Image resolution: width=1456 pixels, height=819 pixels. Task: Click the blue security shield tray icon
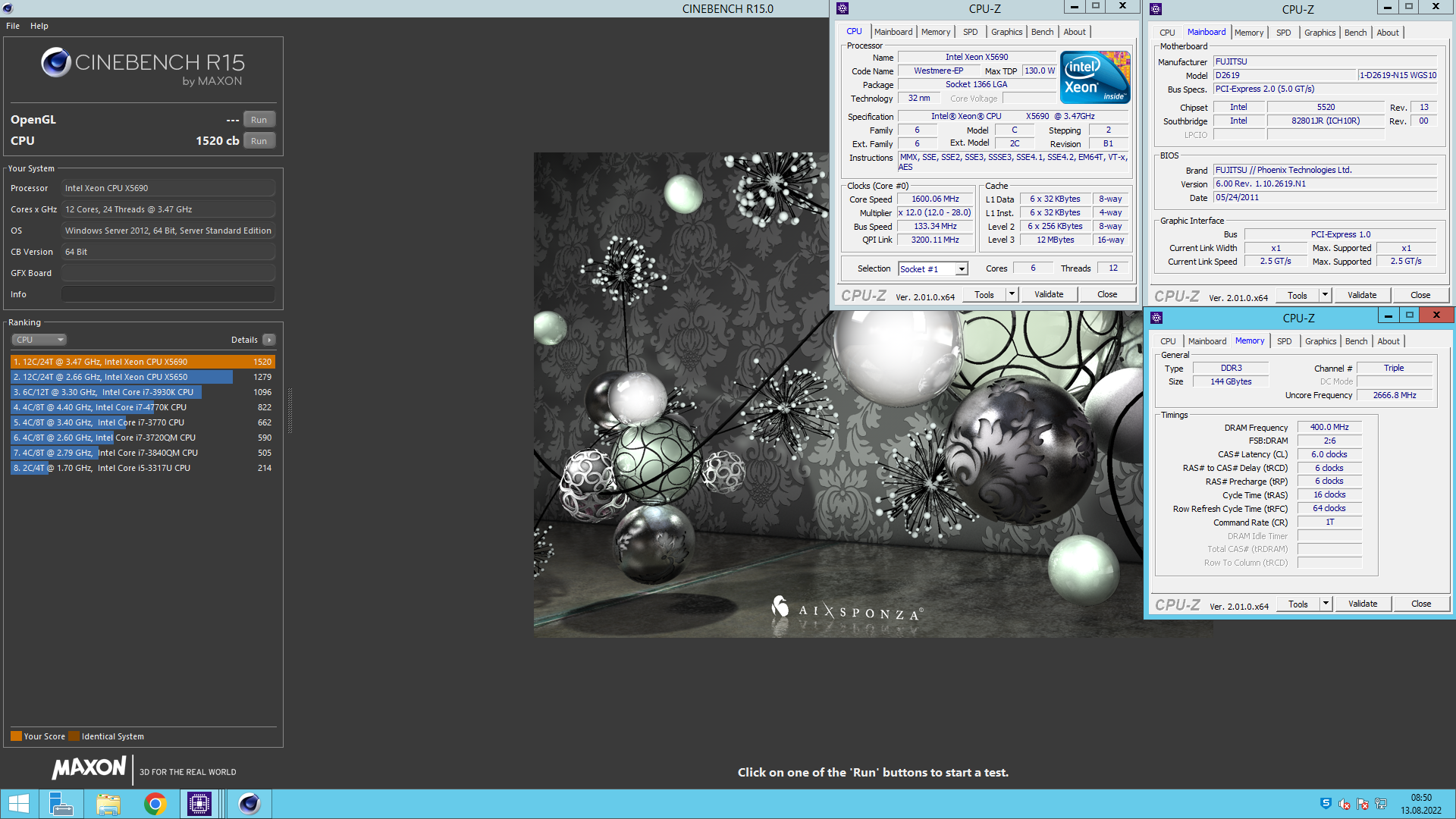click(x=1326, y=803)
